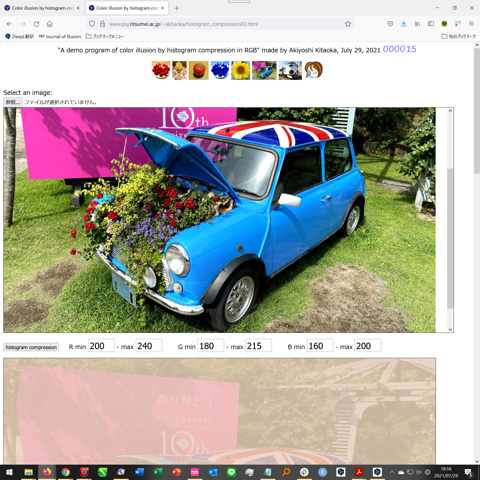Bookmark this page with the star icon
Screen dimensions: 480x480
[x=348, y=24]
